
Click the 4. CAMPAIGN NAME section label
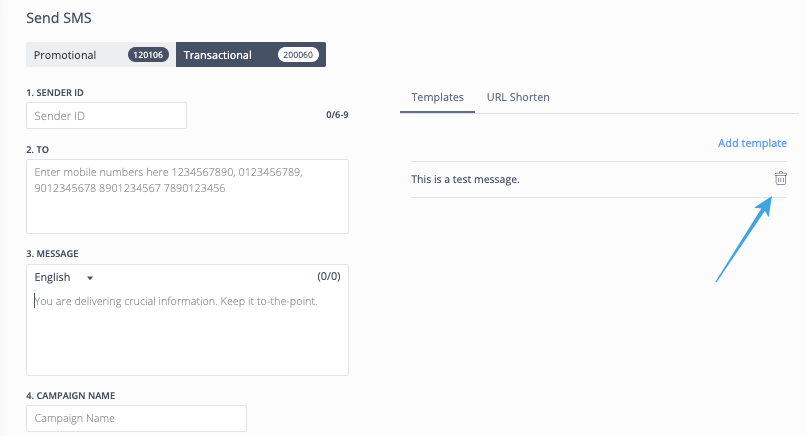71,395
